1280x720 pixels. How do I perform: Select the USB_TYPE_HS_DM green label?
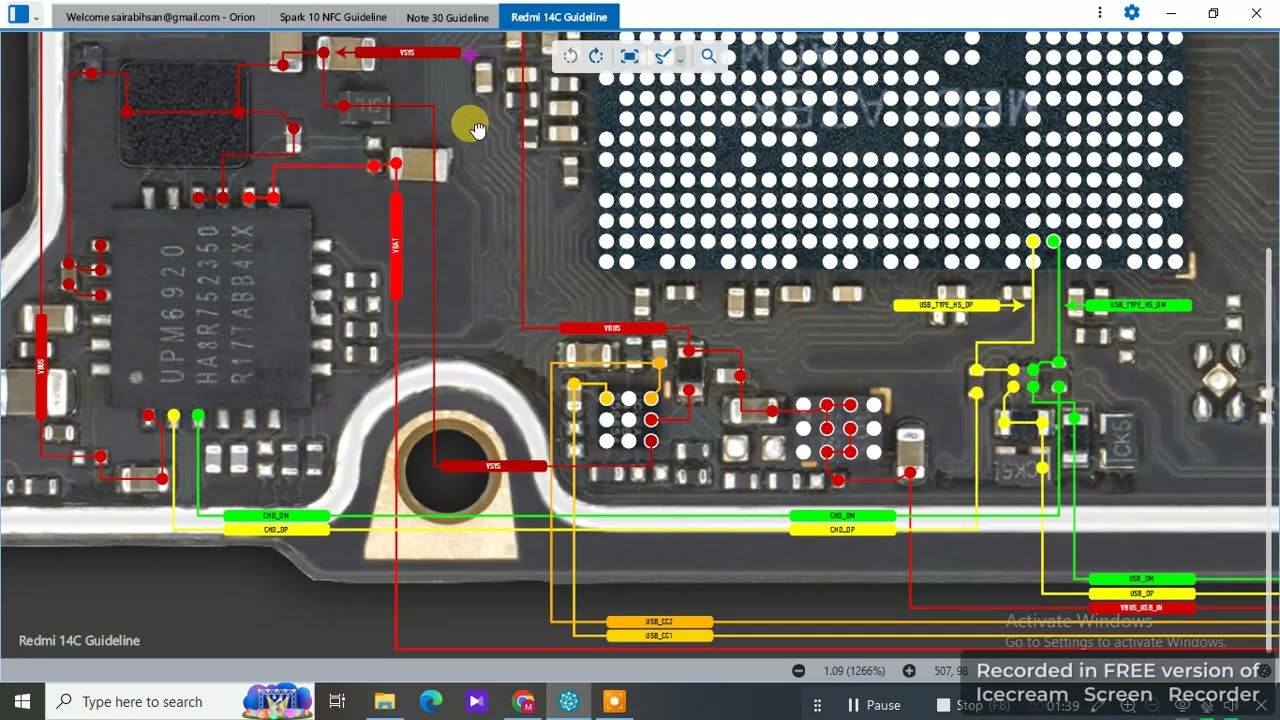click(1138, 305)
